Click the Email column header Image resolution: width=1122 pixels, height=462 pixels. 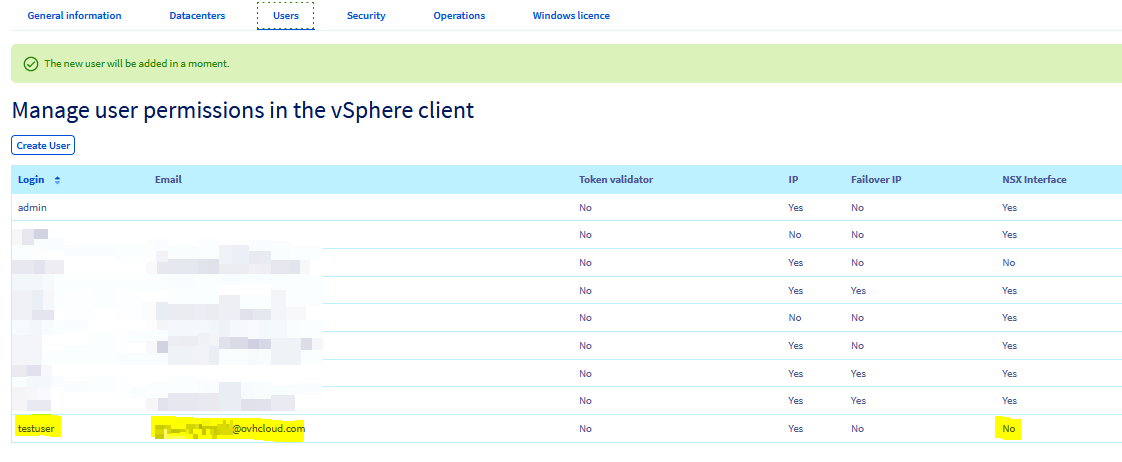[168, 180]
